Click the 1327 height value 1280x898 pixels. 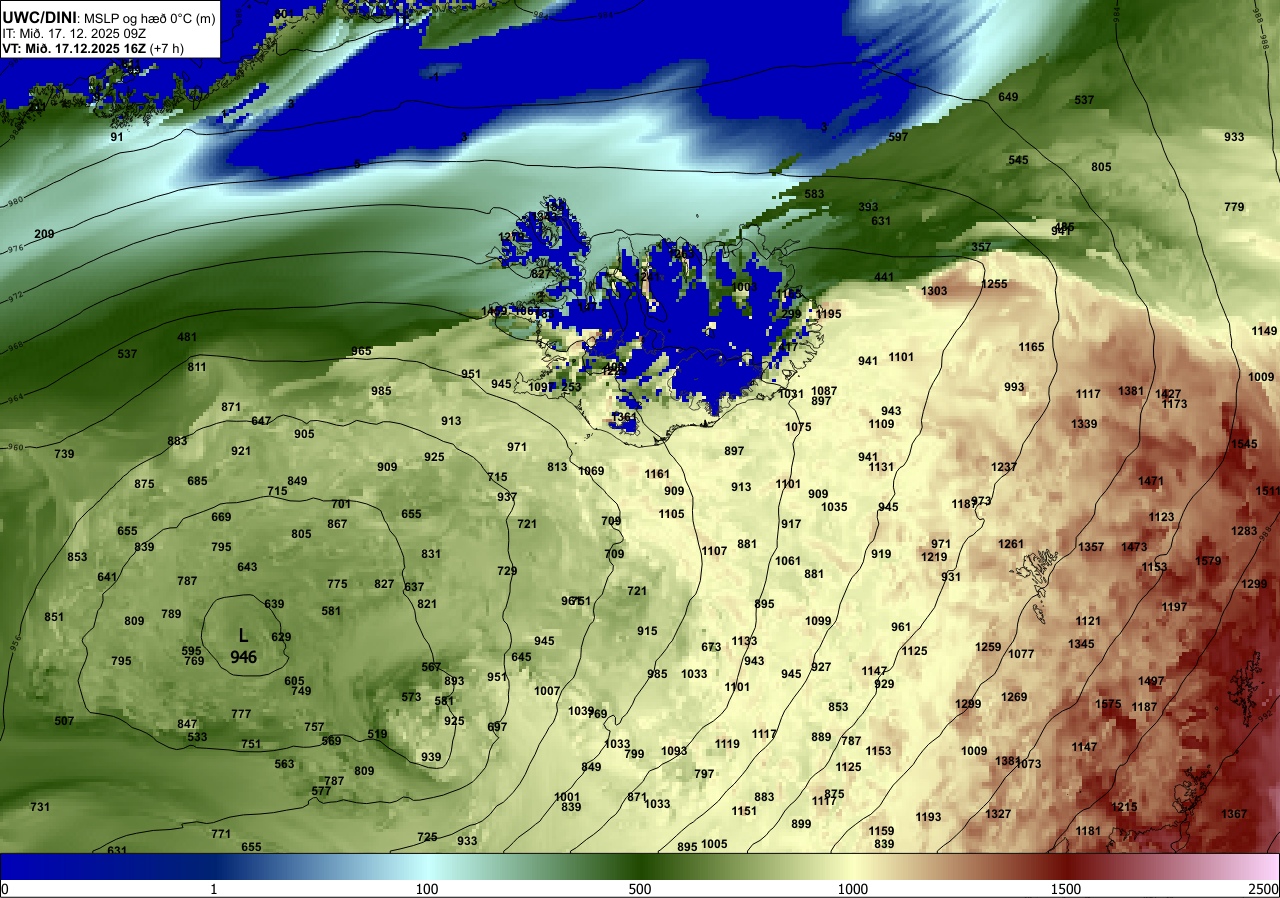(998, 814)
